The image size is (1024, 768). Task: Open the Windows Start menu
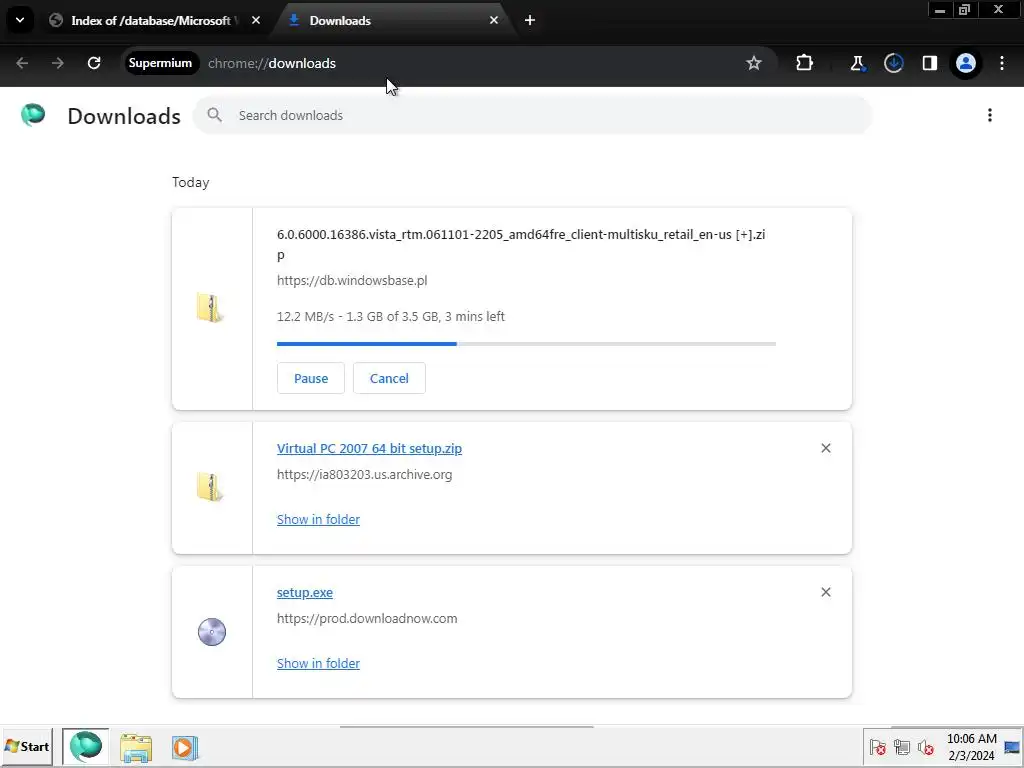pos(26,746)
